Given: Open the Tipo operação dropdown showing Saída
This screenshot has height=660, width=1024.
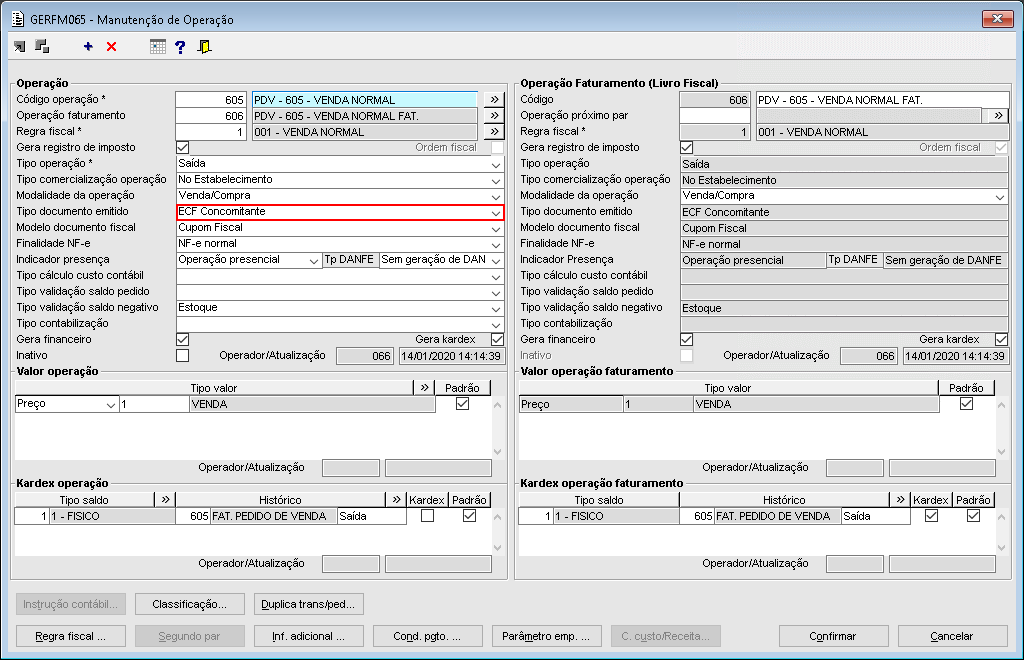Looking at the screenshot, I should pyautogui.click(x=496, y=164).
